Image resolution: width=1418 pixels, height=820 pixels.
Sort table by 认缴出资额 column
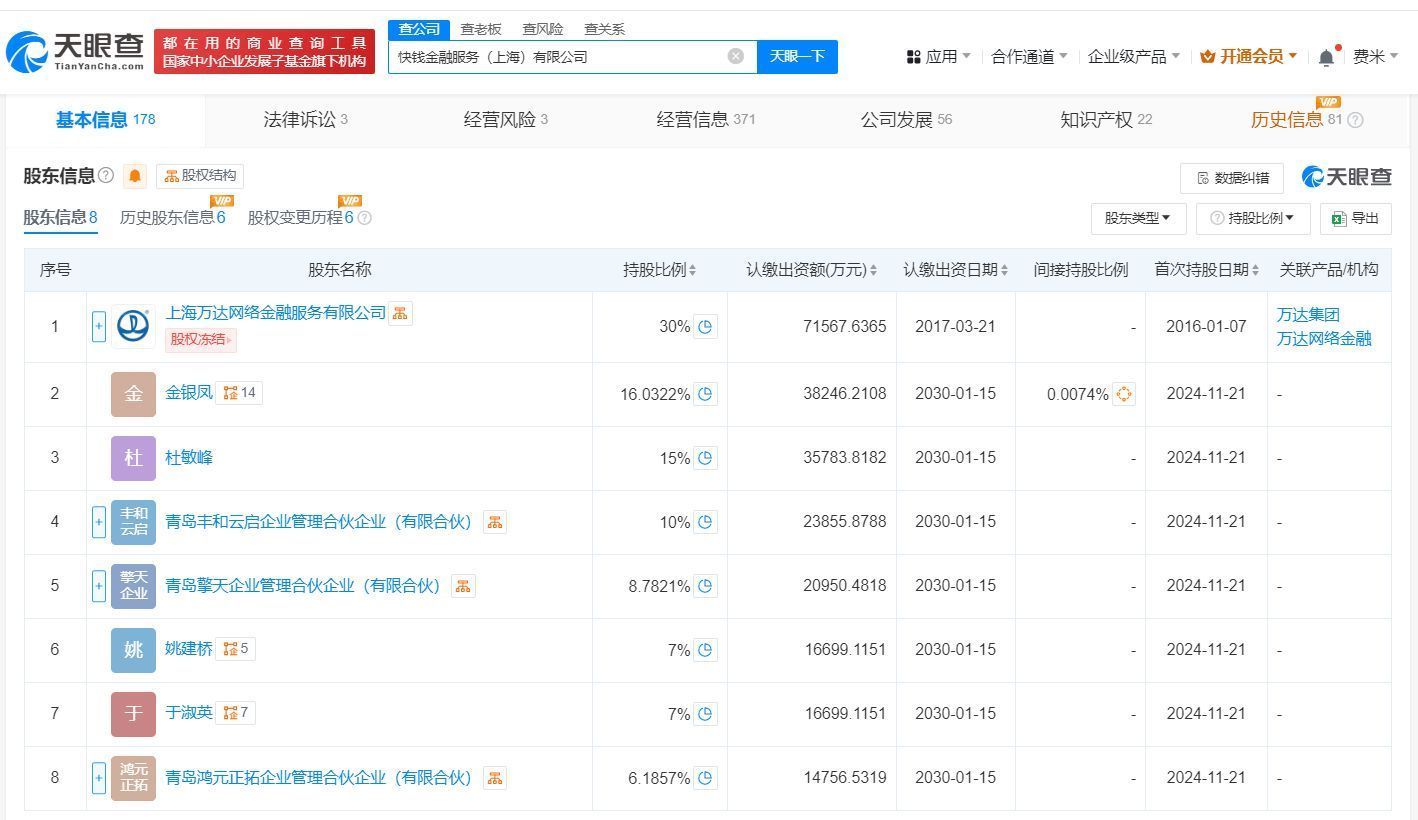[x=811, y=270]
